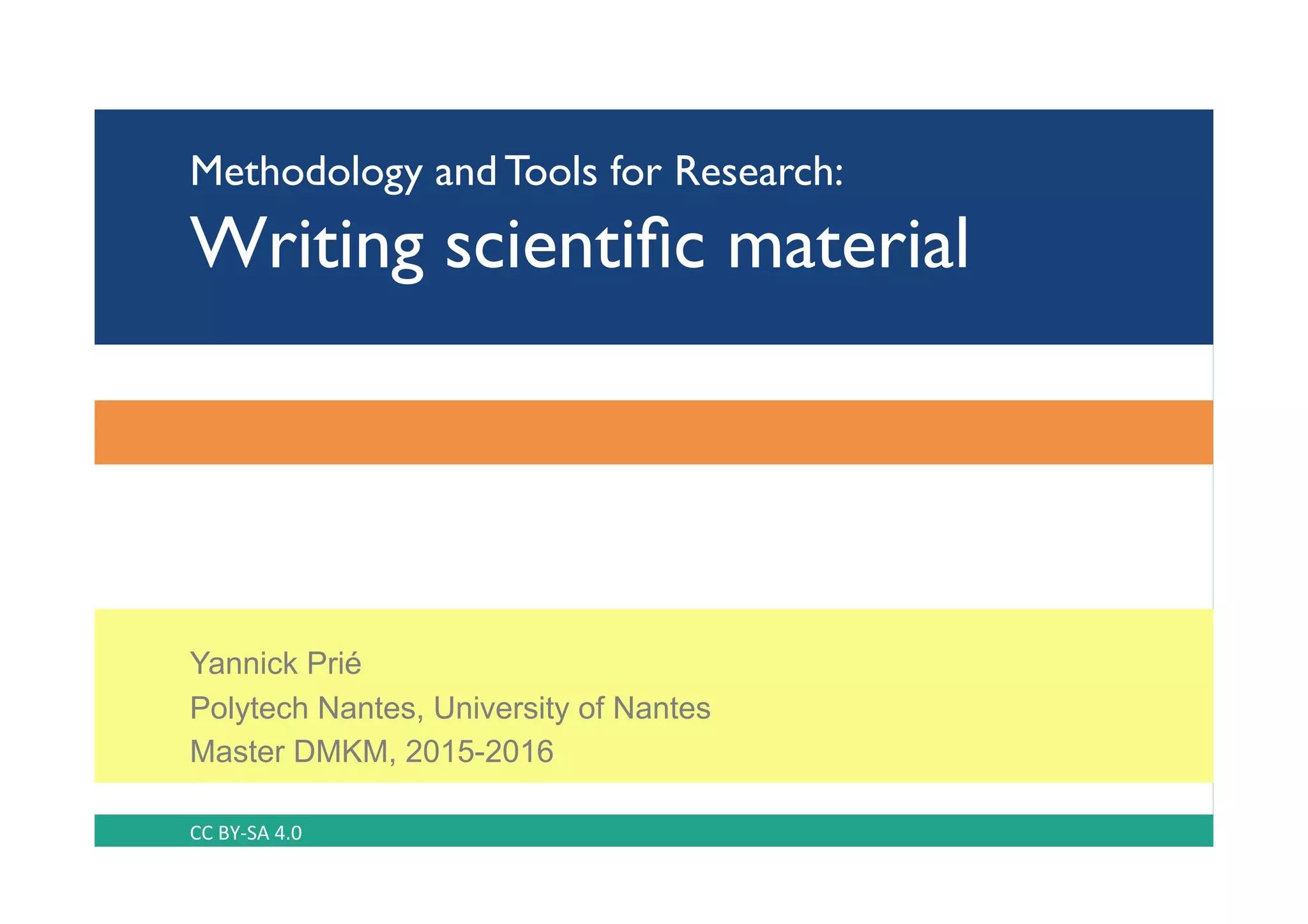Click the word "Polytech" in the affiliation
Screen dimensions: 1308x924
249,708
